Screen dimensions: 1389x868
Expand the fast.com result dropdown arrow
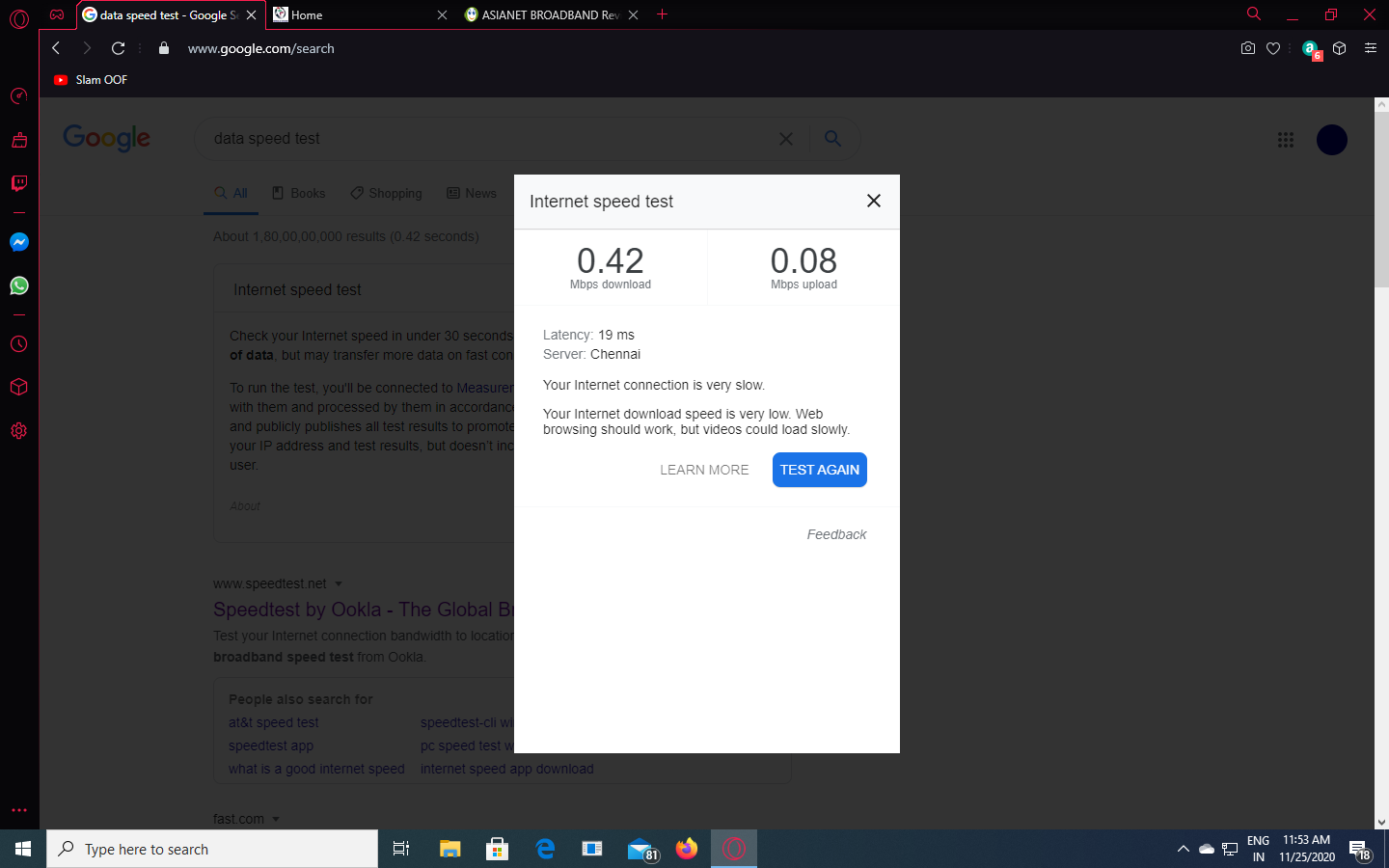pos(276,820)
